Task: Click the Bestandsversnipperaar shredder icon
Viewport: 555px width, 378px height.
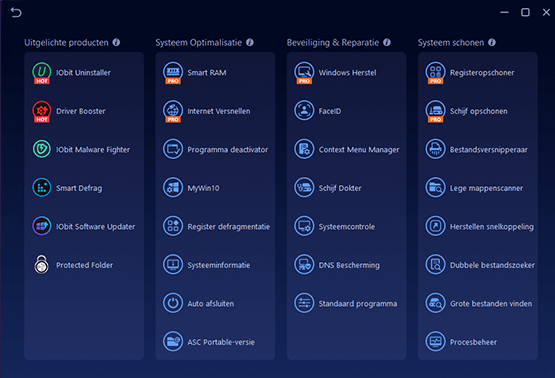Action: pyautogui.click(x=435, y=149)
